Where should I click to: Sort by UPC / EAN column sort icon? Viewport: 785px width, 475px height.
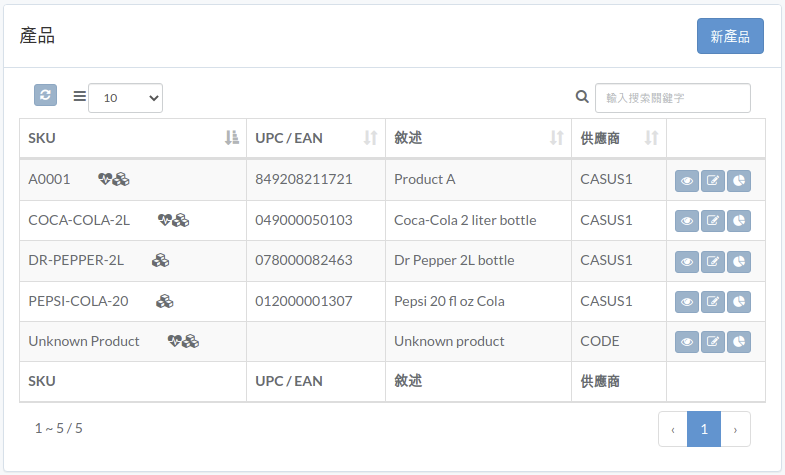pos(370,138)
